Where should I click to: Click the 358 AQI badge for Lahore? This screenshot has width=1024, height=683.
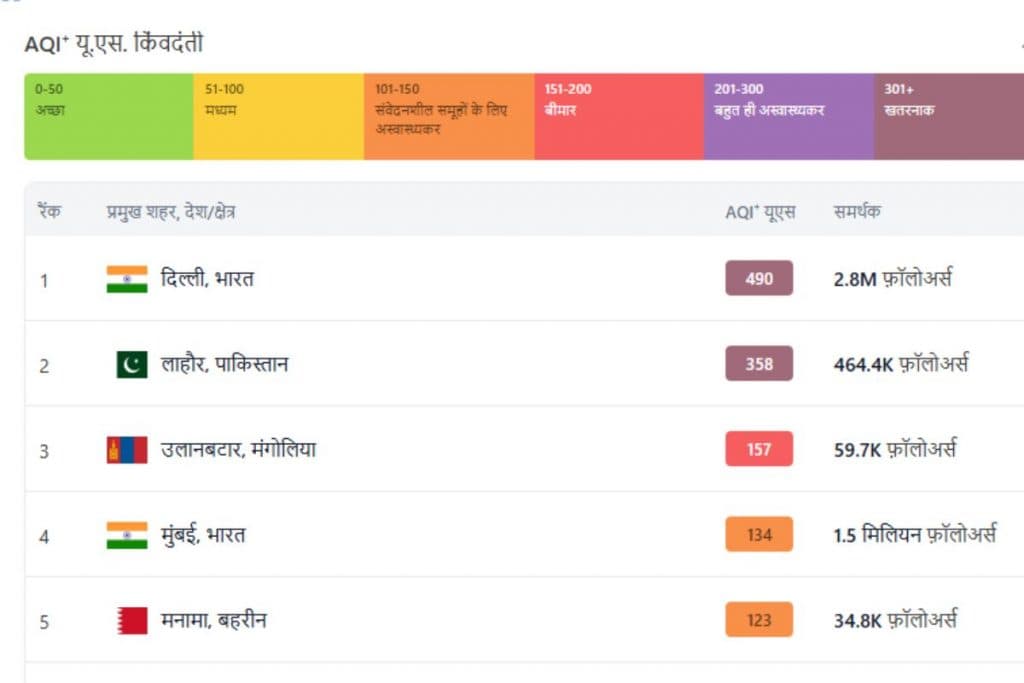tap(759, 364)
